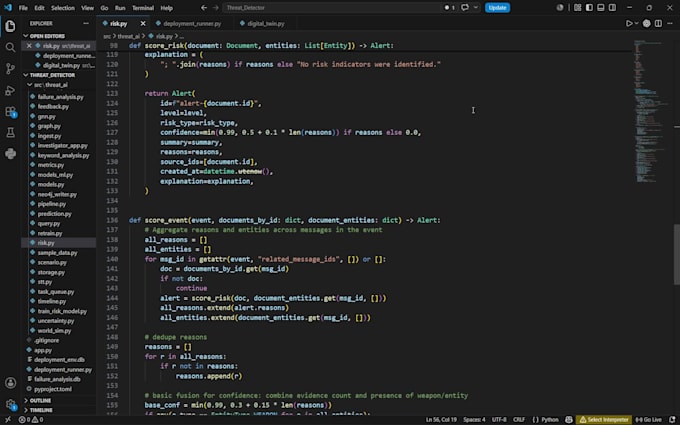
Task: Open the Edit menu
Action: (39, 8)
